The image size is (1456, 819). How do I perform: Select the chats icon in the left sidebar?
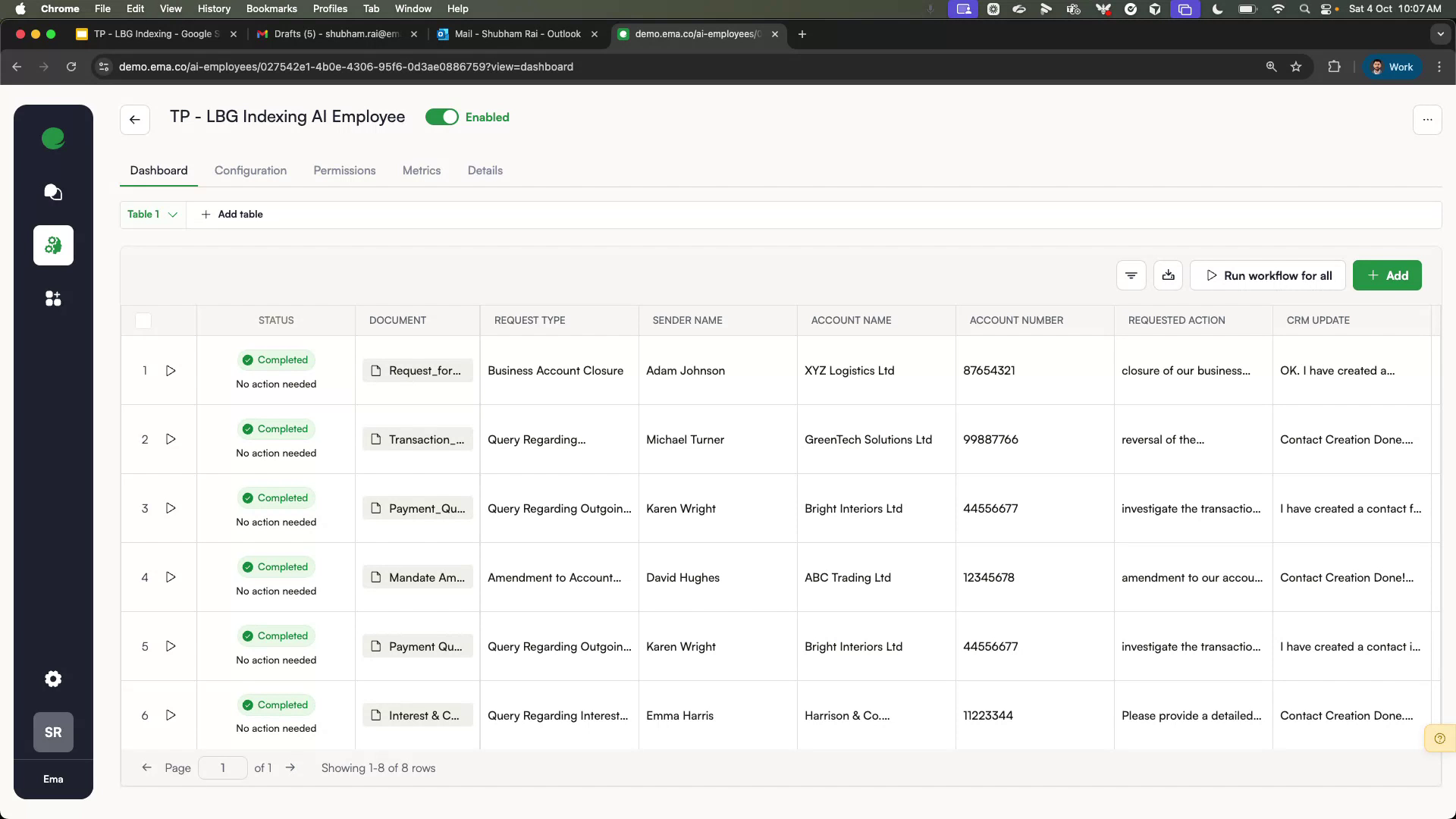(x=53, y=192)
